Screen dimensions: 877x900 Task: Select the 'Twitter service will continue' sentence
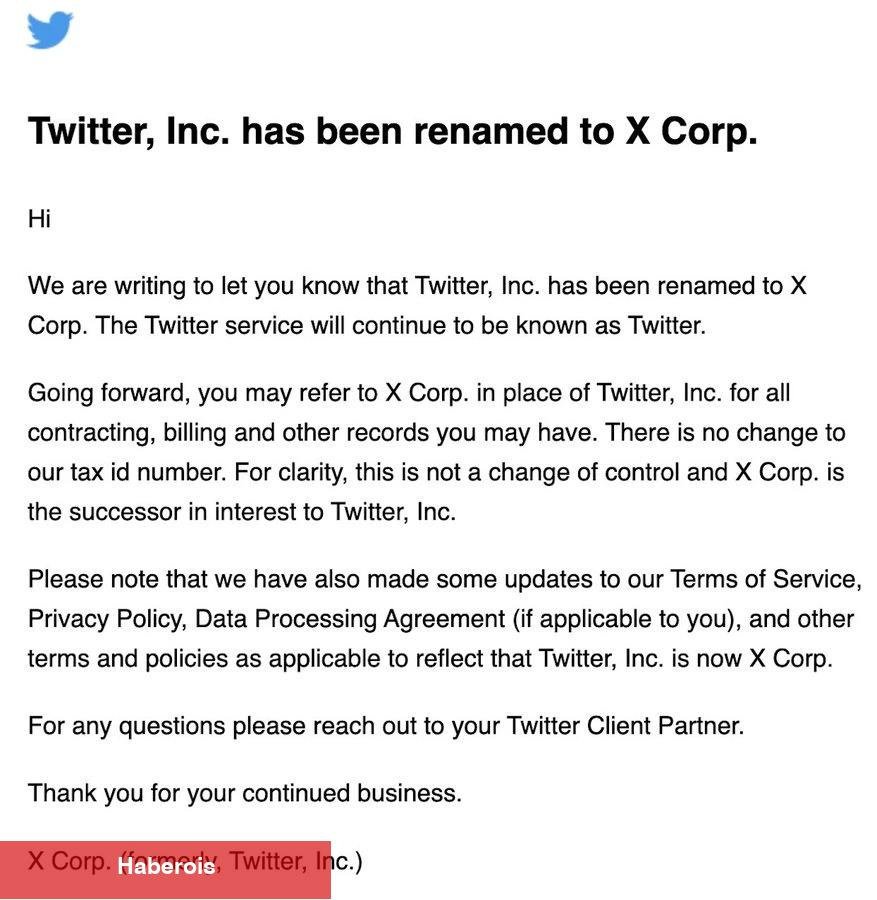coord(401,325)
